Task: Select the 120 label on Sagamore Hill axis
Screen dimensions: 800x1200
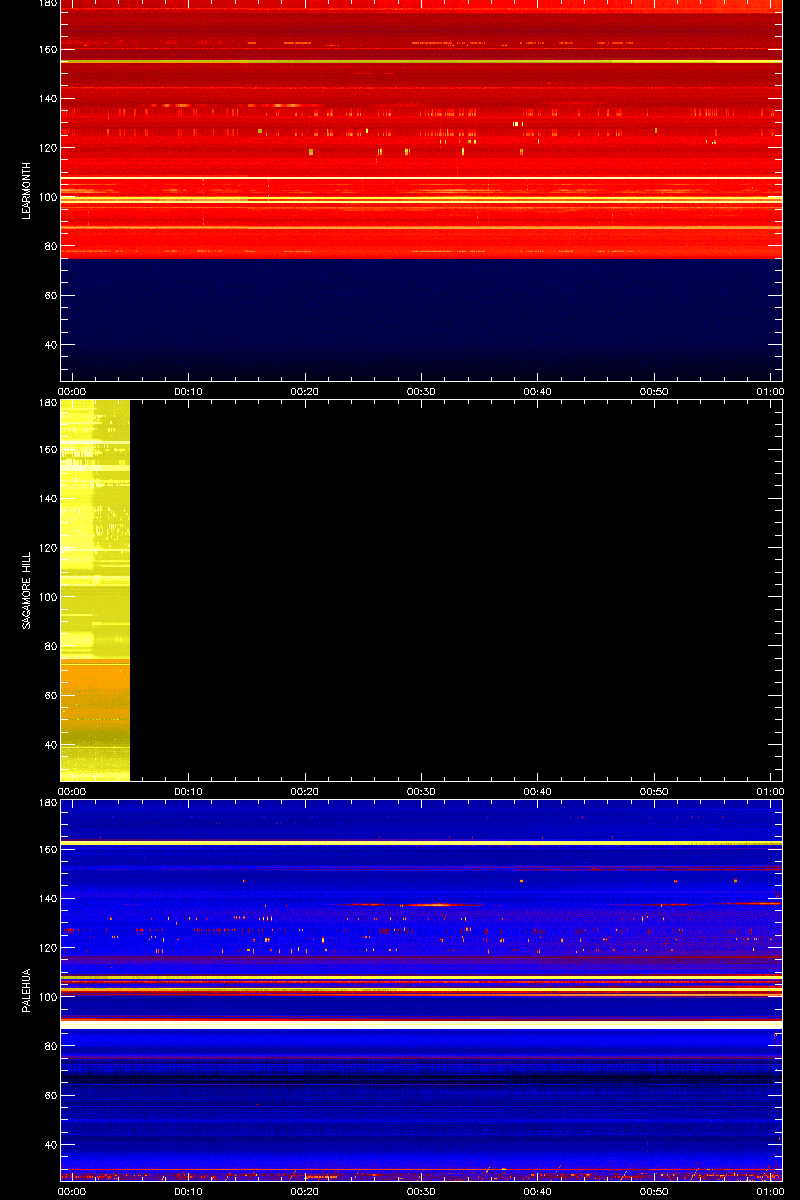Action: tap(47, 548)
